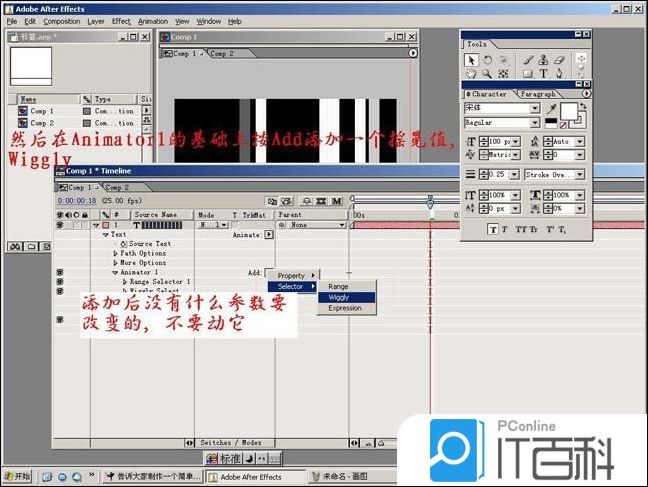Toggle eye for Wiggly Selector row
This screenshot has height=487, width=648.
pyautogui.click(x=60, y=291)
